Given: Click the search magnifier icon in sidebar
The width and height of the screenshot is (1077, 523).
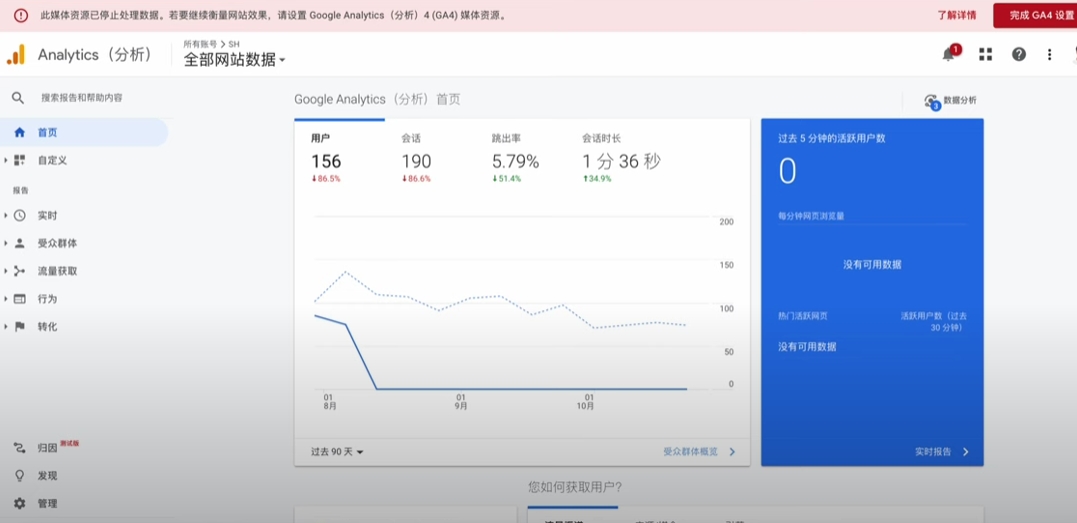Looking at the screenshot, I should 18,98.
